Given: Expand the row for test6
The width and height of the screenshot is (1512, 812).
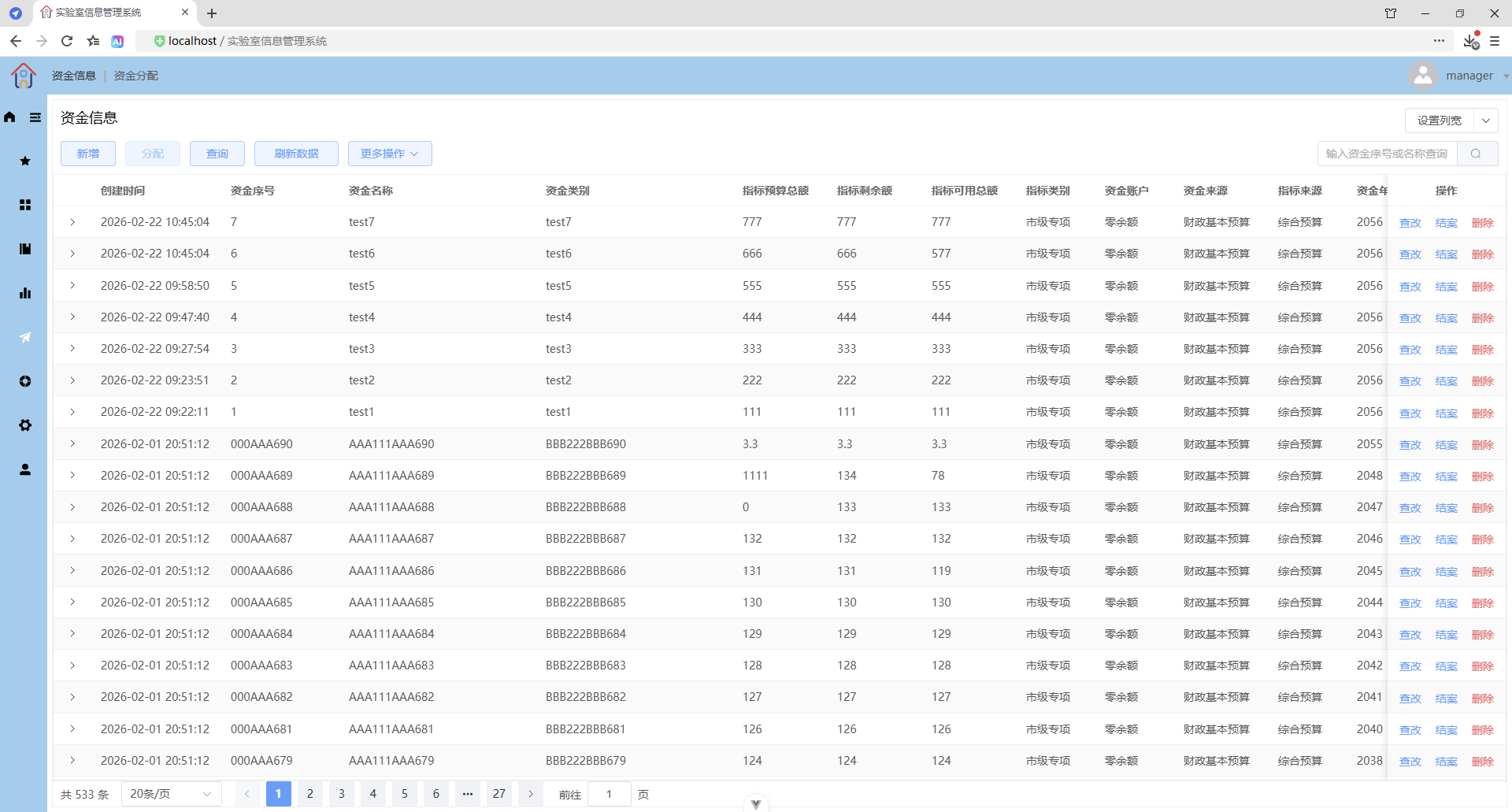Looking at the screenshot, I should (x=72, y=254).
